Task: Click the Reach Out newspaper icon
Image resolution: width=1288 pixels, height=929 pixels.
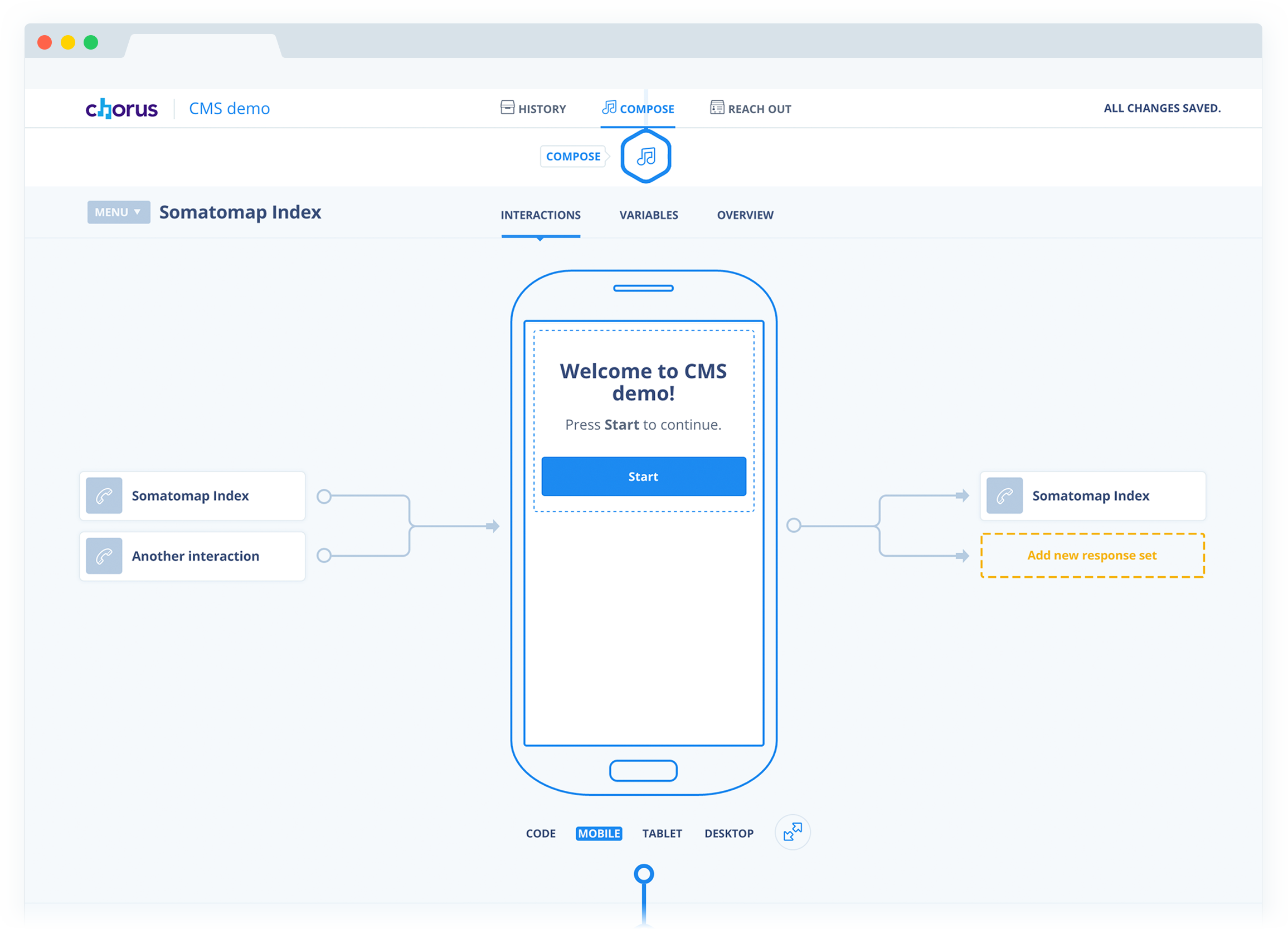Action: [x=717, y=108]
